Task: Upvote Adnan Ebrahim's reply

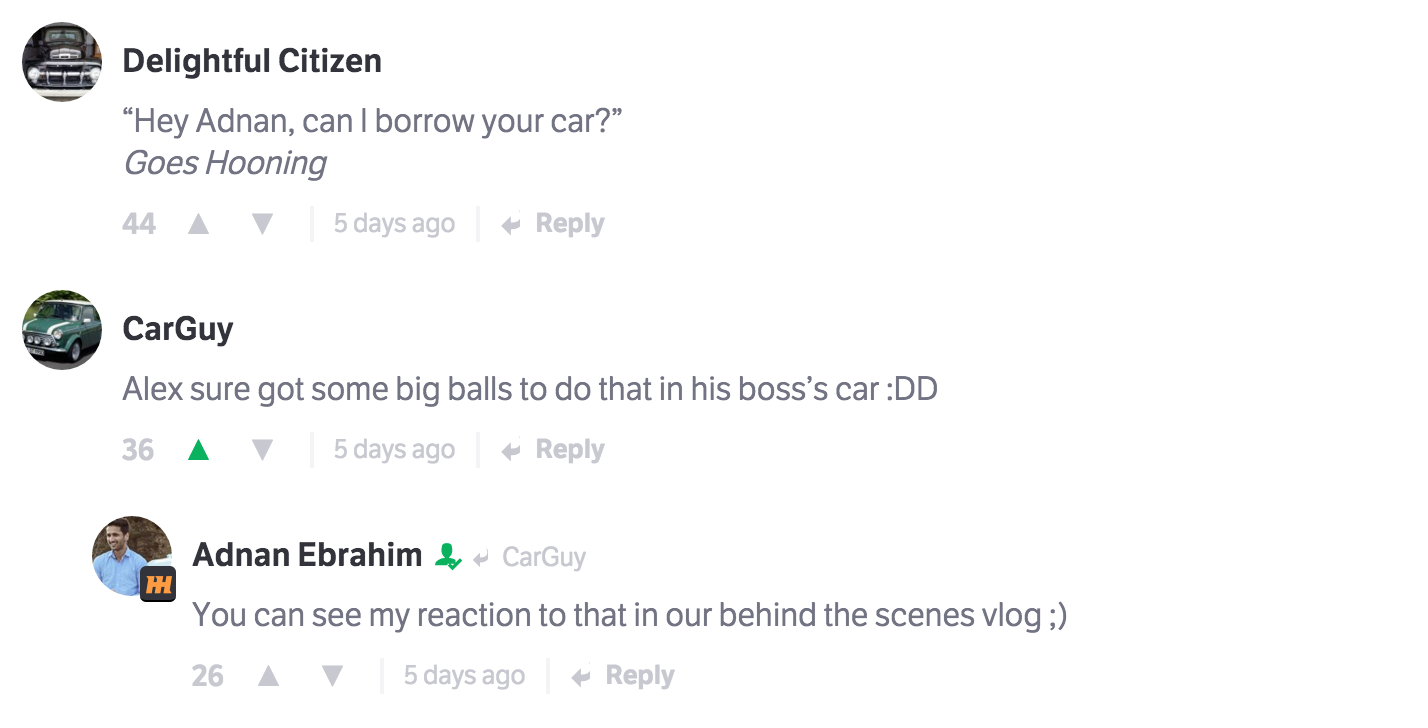Action: pos(268,676)
